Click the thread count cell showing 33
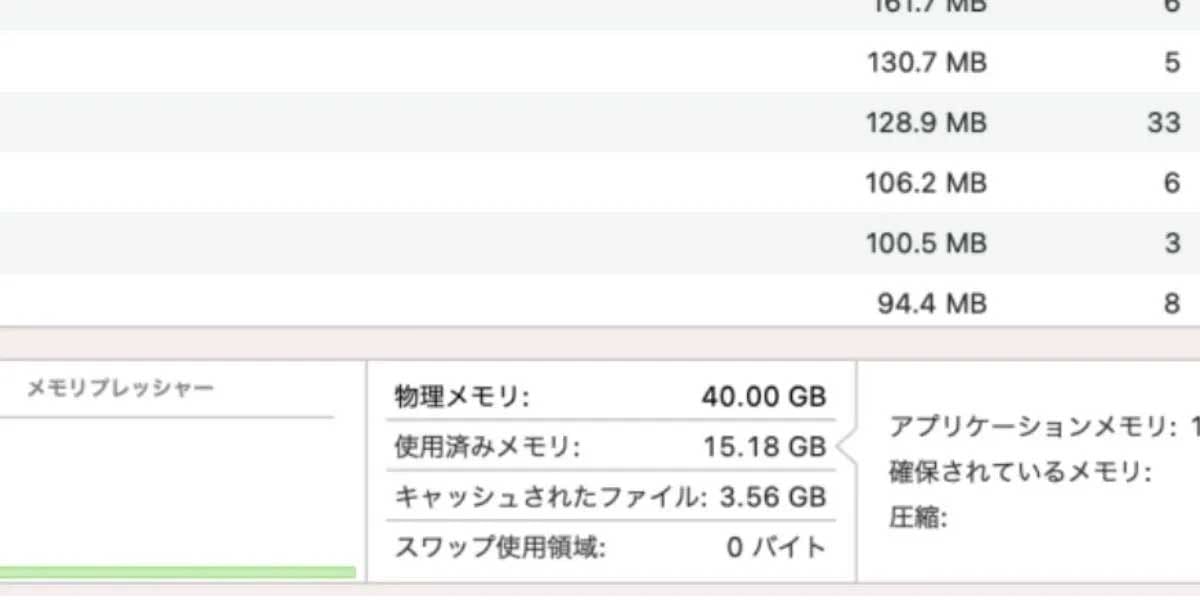1200x600 pixels. point(1163,123)
